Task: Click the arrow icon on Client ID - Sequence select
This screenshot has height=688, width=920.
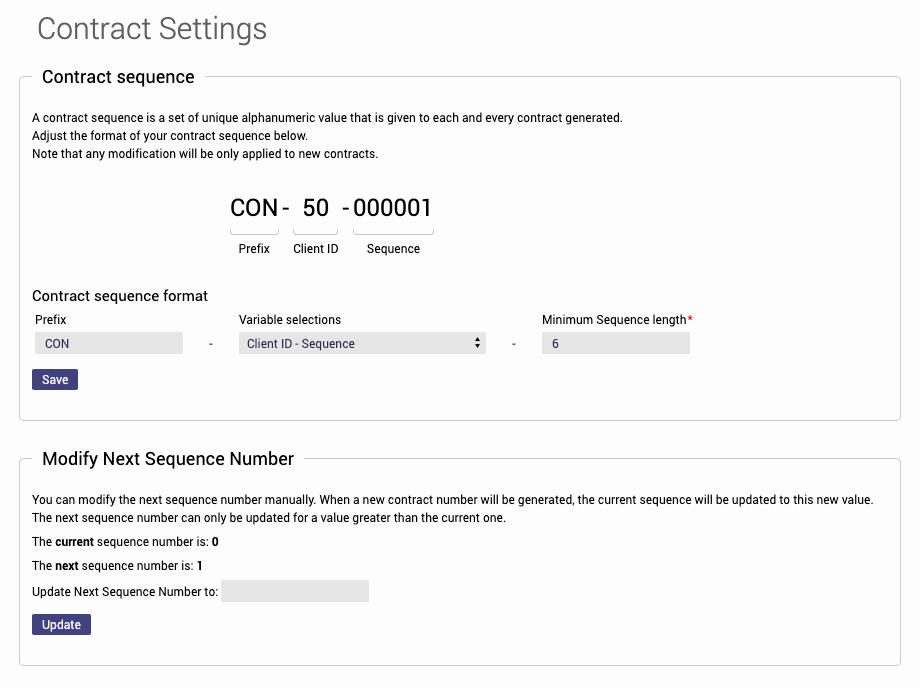Action: 477,344
